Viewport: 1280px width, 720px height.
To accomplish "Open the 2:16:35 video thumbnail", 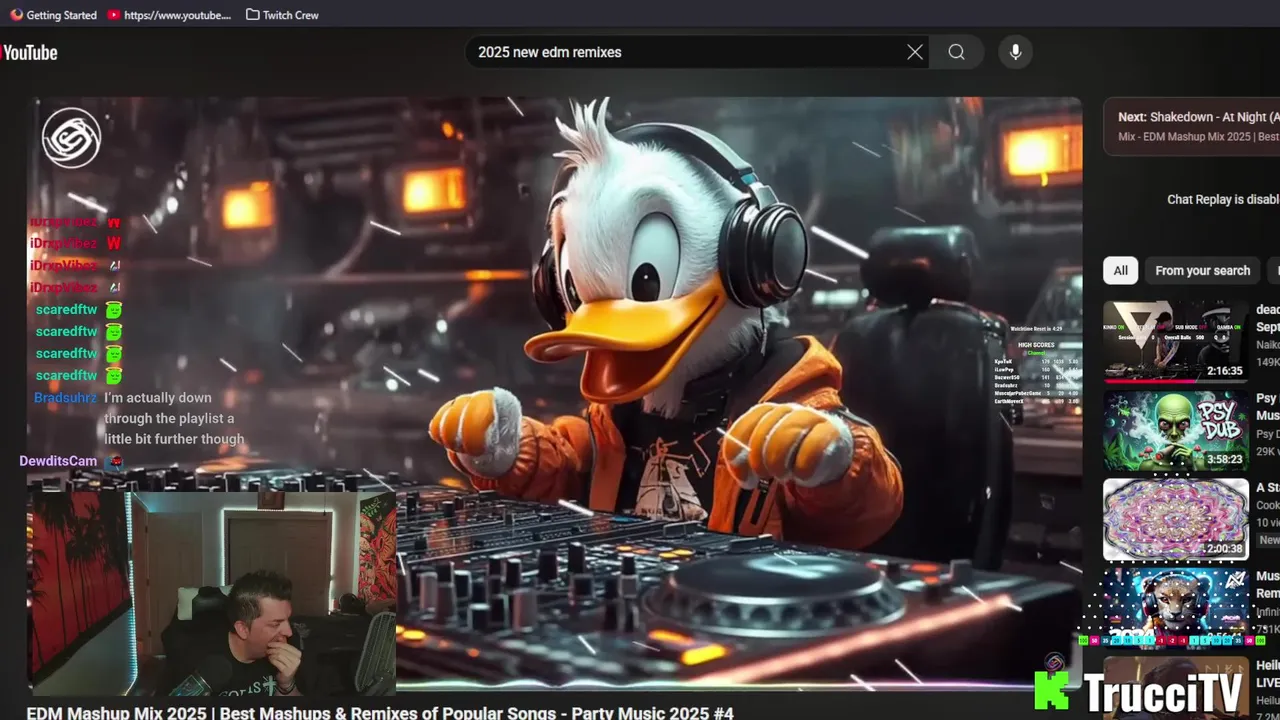I will point(1176,342).
